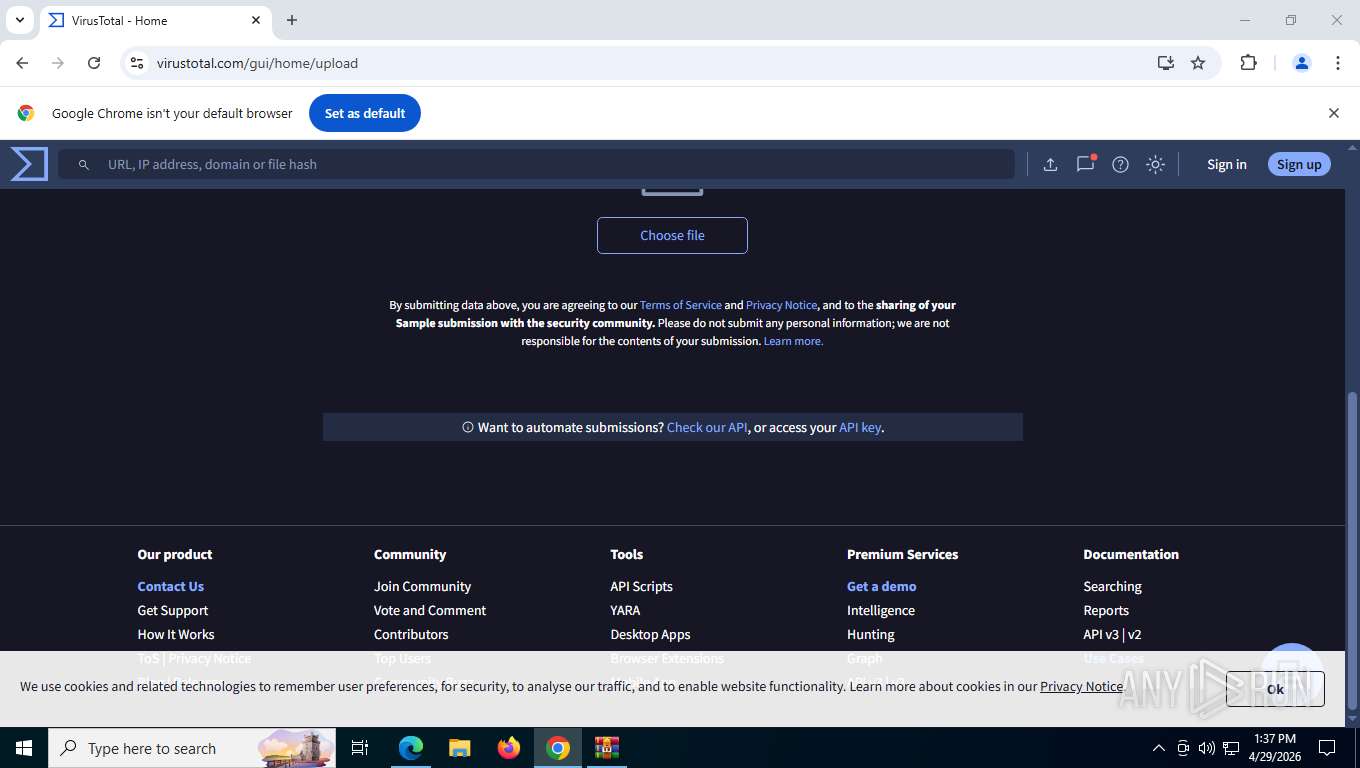Go forward with the browser forward arrow

pyautogui.click(x=58, y=63)
